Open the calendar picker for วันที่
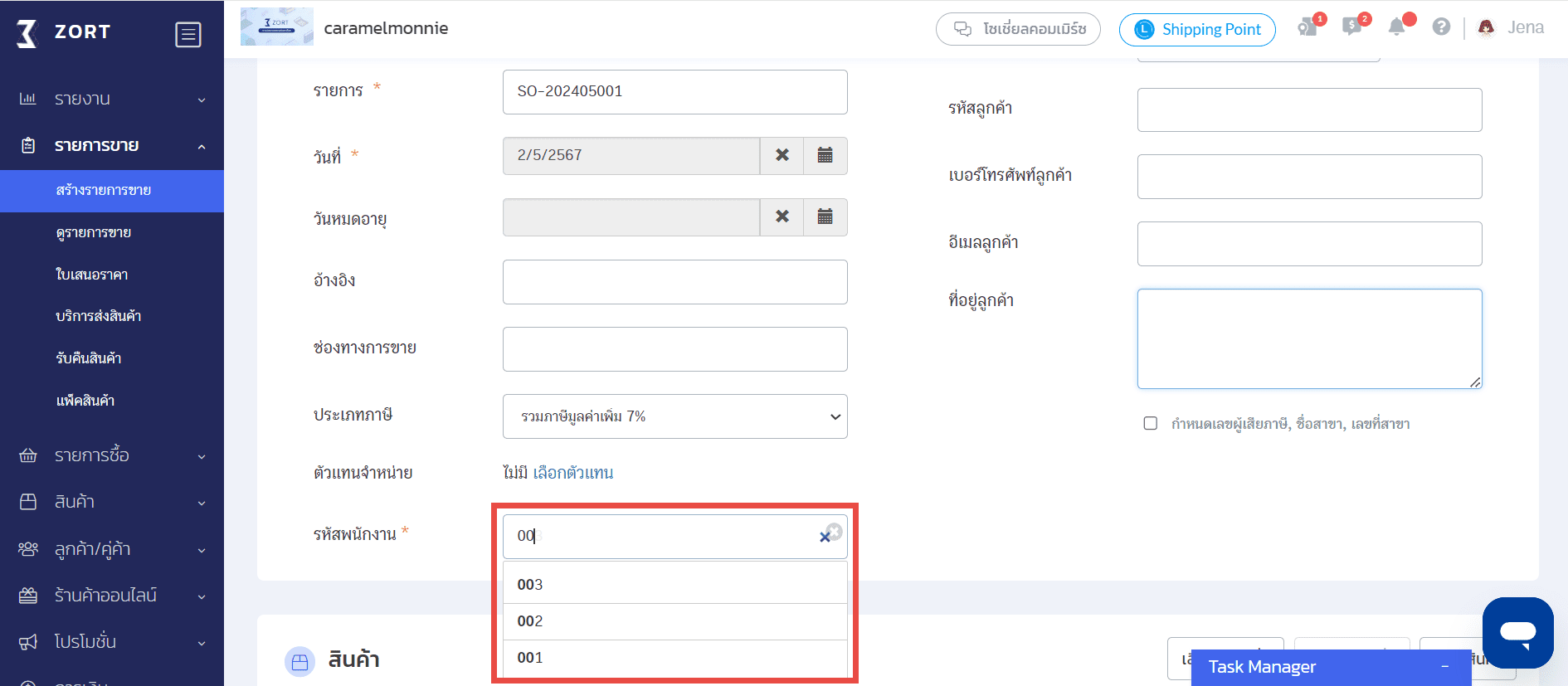This screenshot has width=1568, height=686. 825,156
